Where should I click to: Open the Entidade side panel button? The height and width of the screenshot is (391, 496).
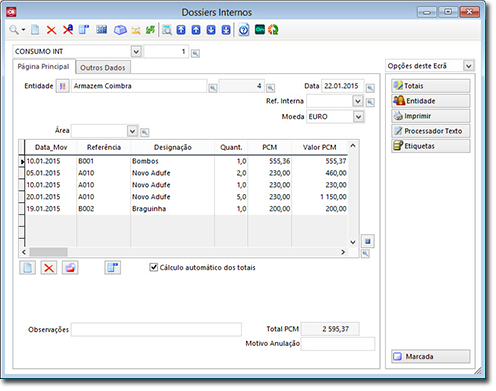click(431, 101)
